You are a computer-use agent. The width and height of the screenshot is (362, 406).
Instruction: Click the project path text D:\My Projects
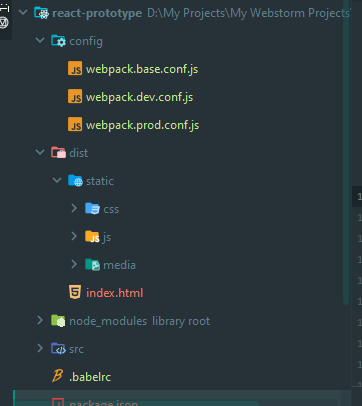point(248,13)
